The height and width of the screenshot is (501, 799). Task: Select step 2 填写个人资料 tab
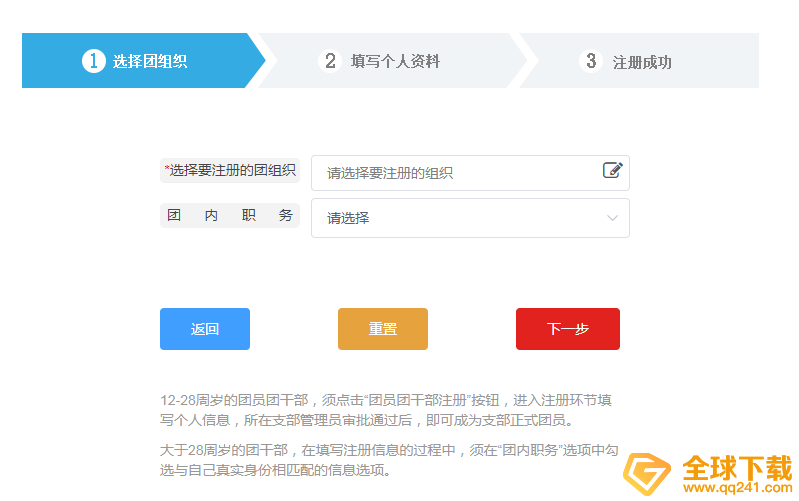392,61
